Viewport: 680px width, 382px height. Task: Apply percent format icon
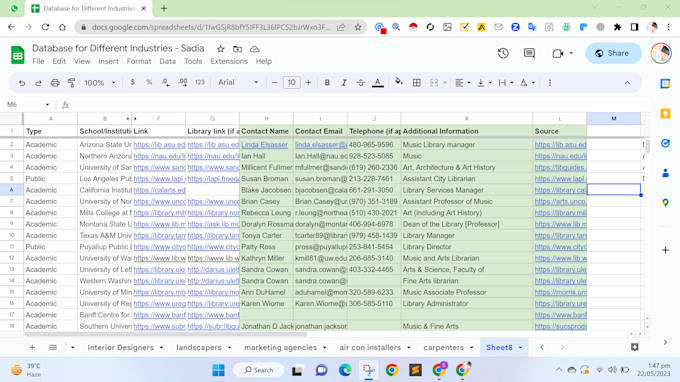coord(149,82)
